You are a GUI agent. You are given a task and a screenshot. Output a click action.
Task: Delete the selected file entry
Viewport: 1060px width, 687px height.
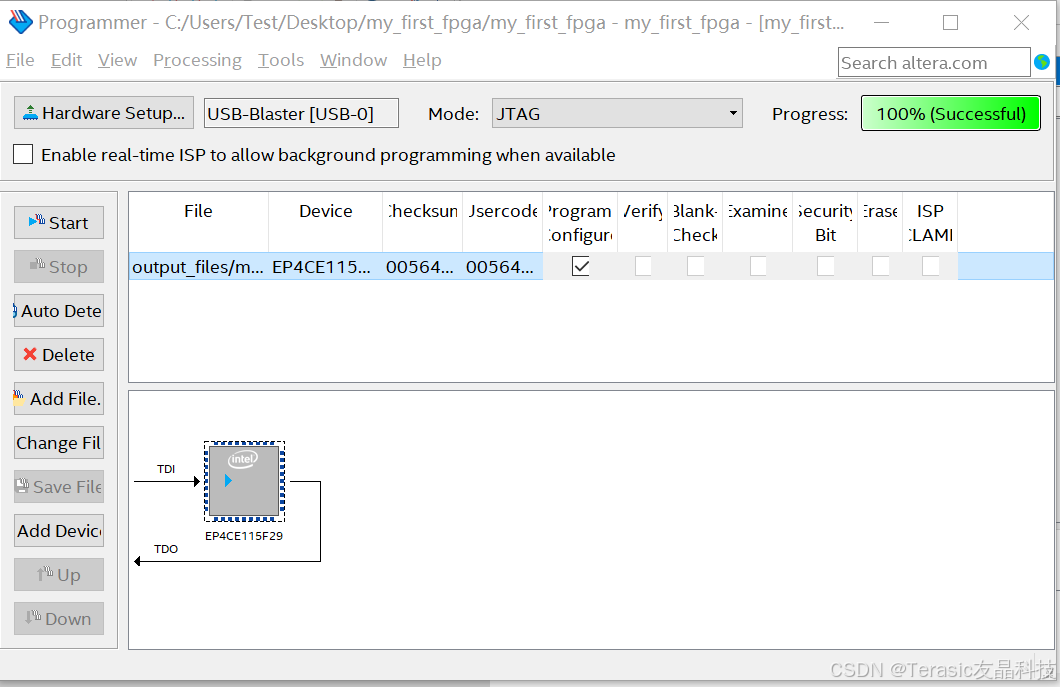point(59,354)
